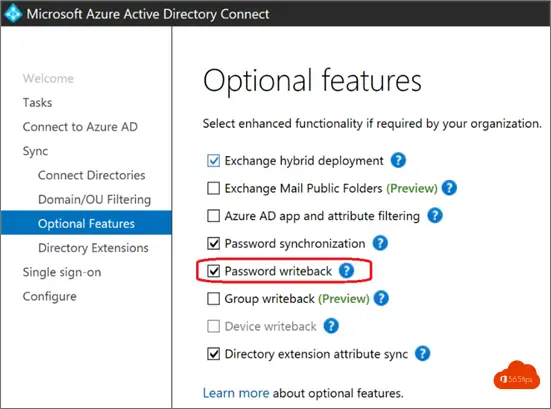Go to Domain/OU Filtering step

(x=94, y=200)
